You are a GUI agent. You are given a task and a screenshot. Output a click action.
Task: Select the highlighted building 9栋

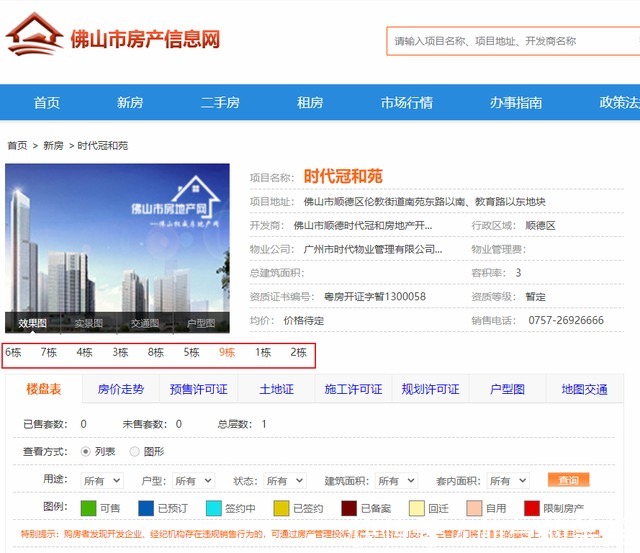click(227, 352)
